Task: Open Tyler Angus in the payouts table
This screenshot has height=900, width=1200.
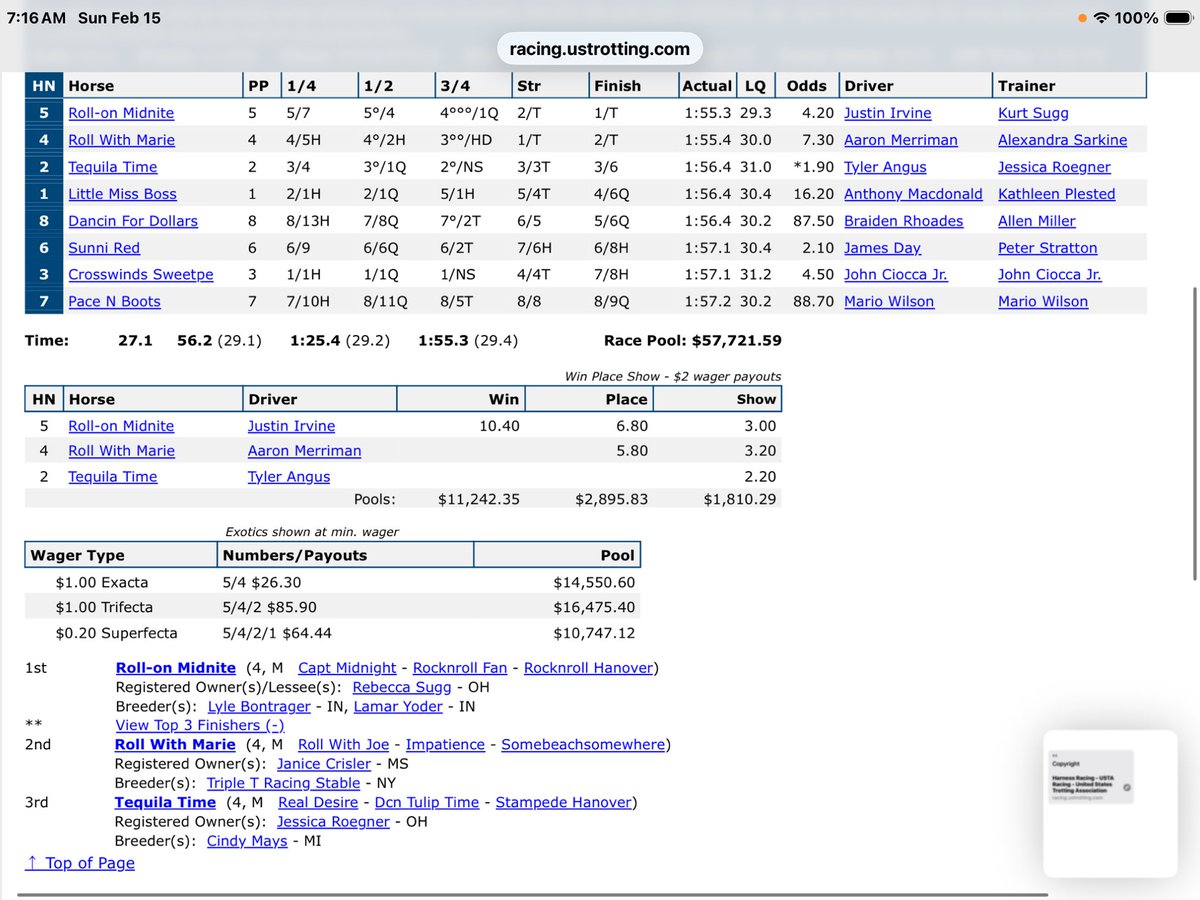Action: [289, 477]
